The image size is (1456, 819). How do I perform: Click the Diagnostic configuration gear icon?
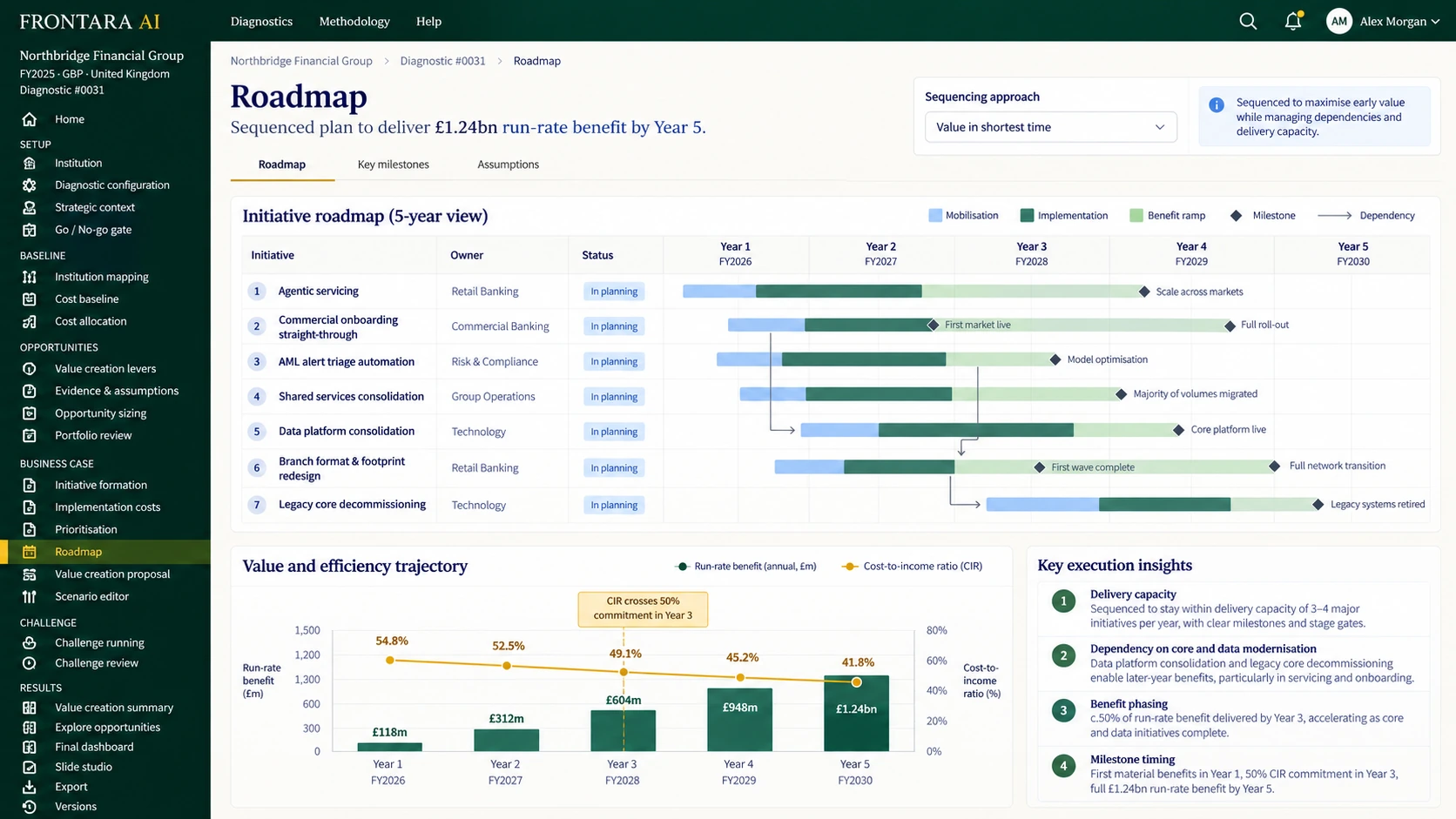pos(30,185)
